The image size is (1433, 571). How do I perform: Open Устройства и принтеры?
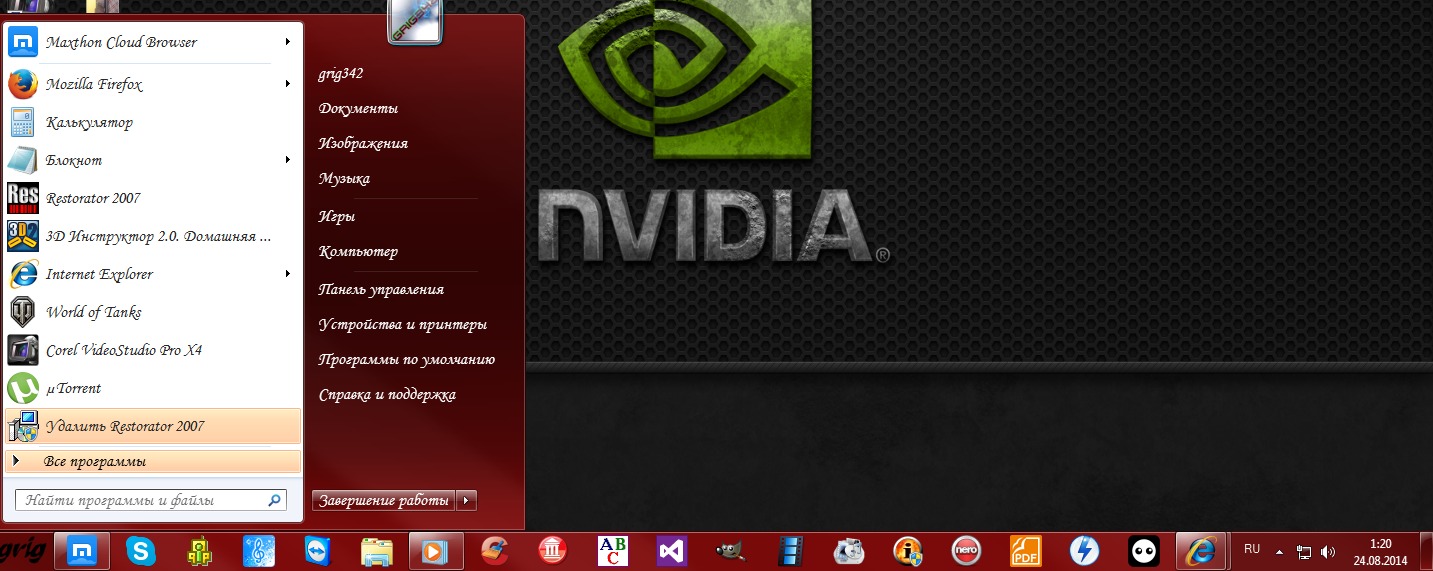coord(403,325)
